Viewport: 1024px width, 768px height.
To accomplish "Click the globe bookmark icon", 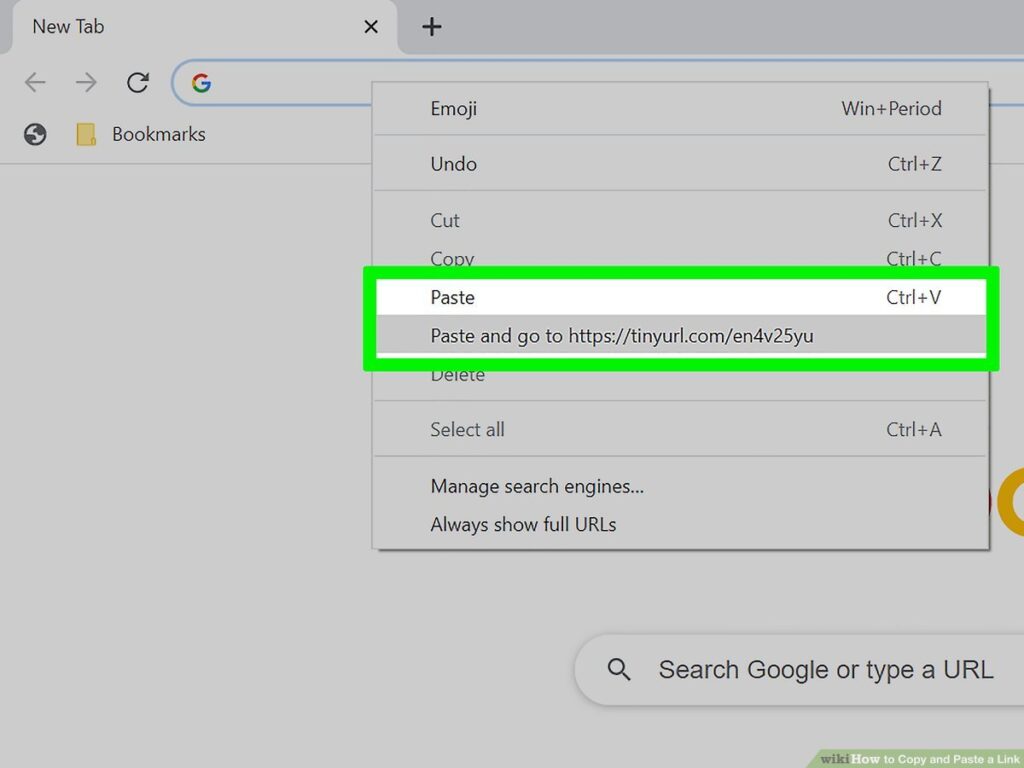I will (x=34, y=134).
